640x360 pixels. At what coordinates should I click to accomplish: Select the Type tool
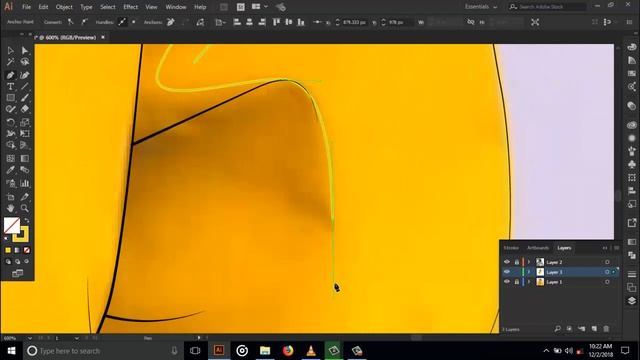click(x=11, y=87)
